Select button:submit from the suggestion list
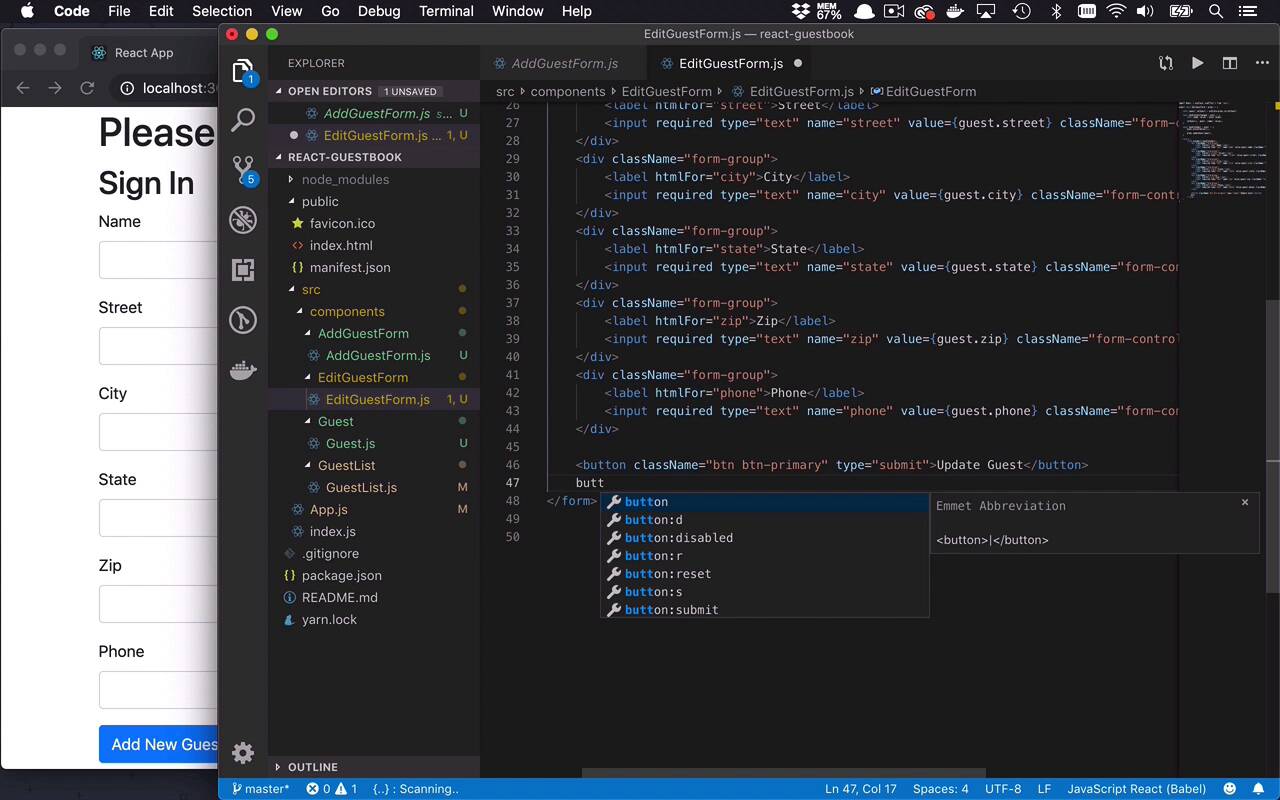1280x800 pixels. [x=671, y=610]
